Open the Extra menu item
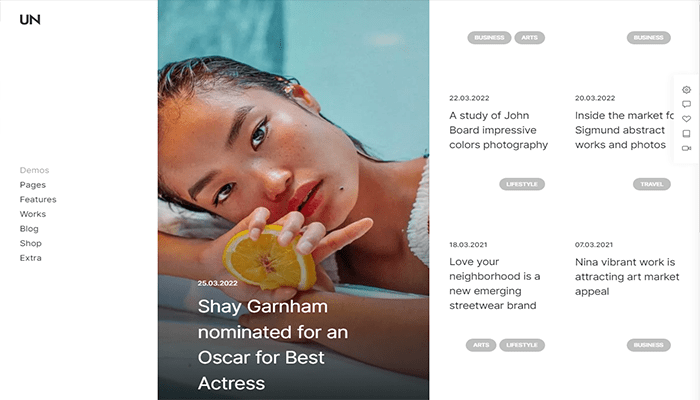This screenshot has width=700, height=400. (30, 258)
